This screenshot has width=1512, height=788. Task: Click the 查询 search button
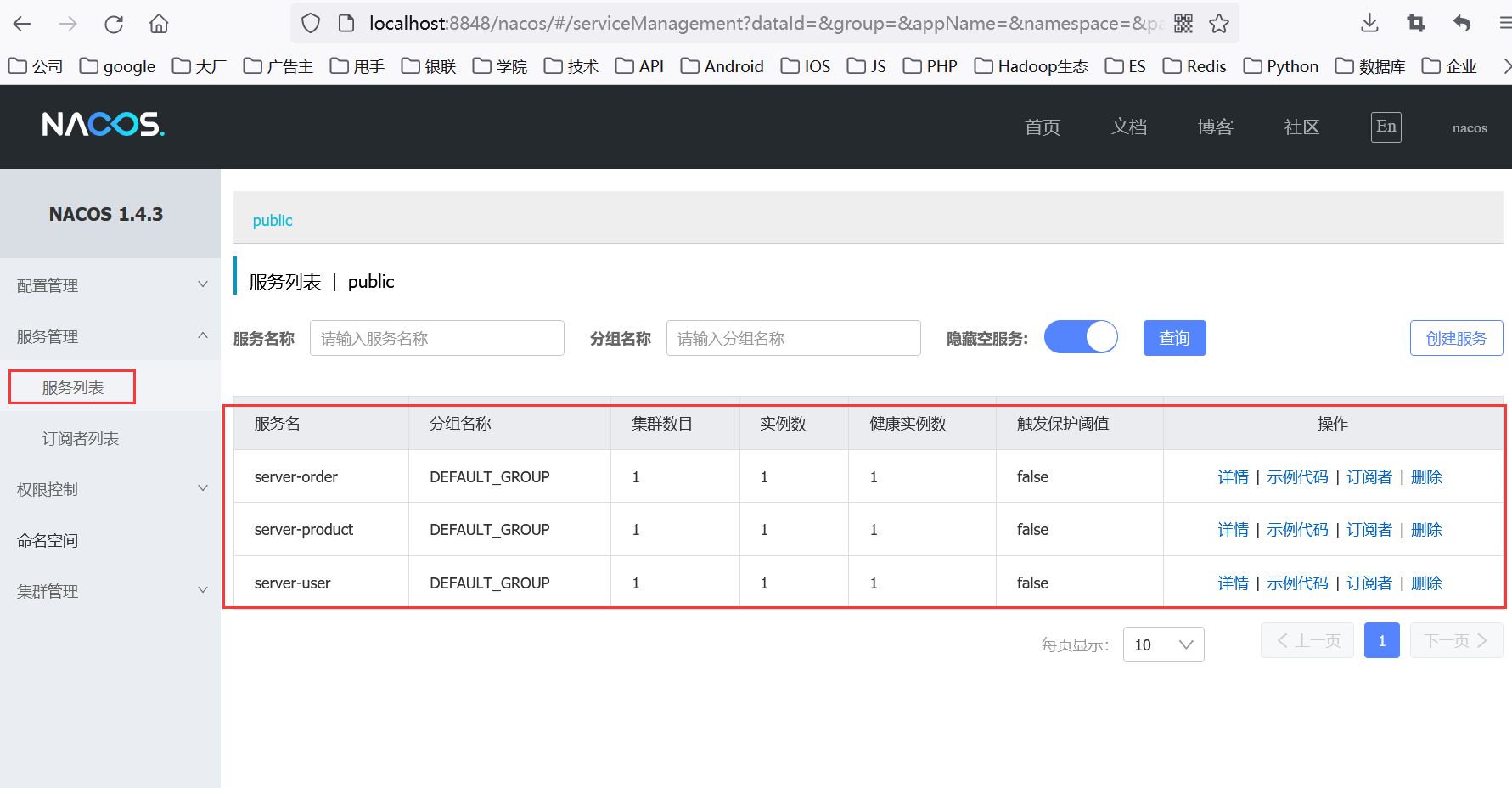point(1174,338)
